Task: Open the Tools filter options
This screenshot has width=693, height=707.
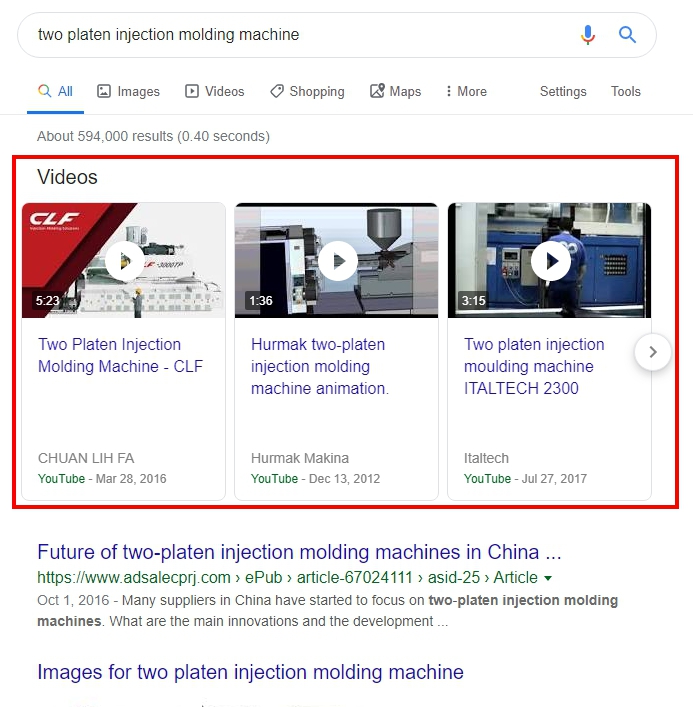Action: click(x=625, y=92)
